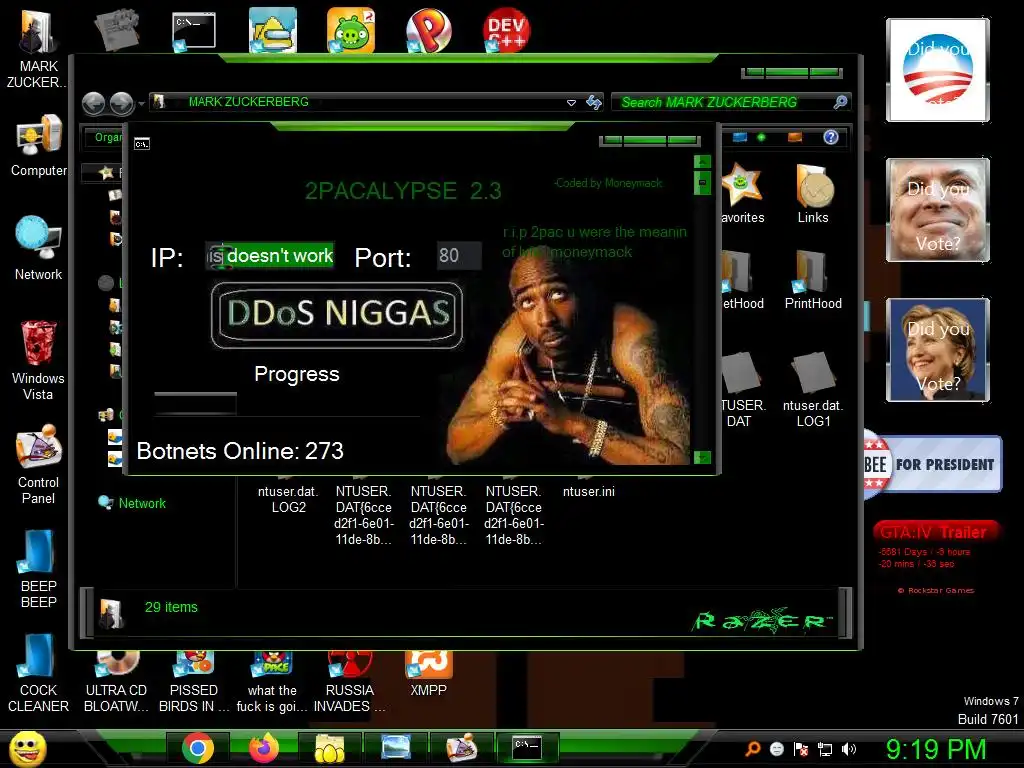Open the Computer desktop icon

pos(39,146)
